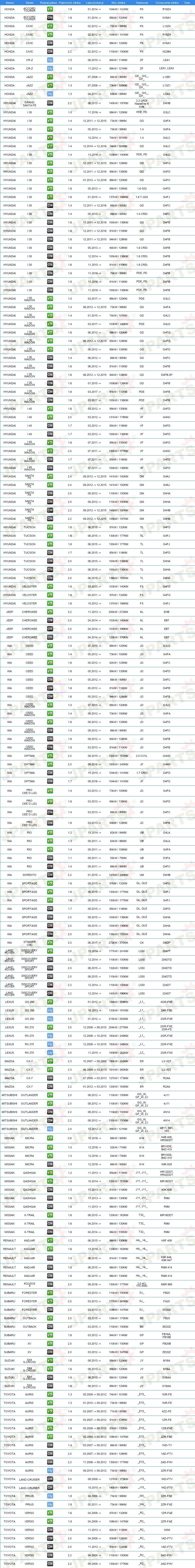
Task: Click fuel icon in Kia Rio D3FA row
Action: pyautogui.click(x=50, y=858)
